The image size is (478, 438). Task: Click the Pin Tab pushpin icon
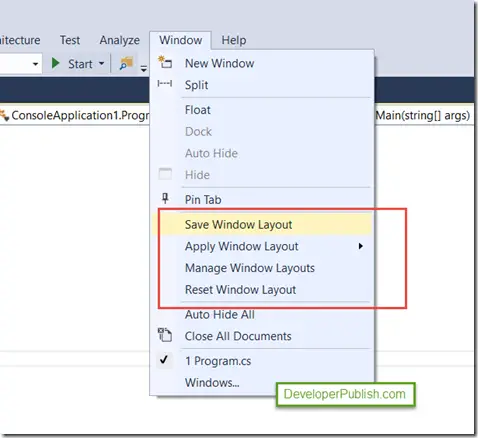(165, 198)
